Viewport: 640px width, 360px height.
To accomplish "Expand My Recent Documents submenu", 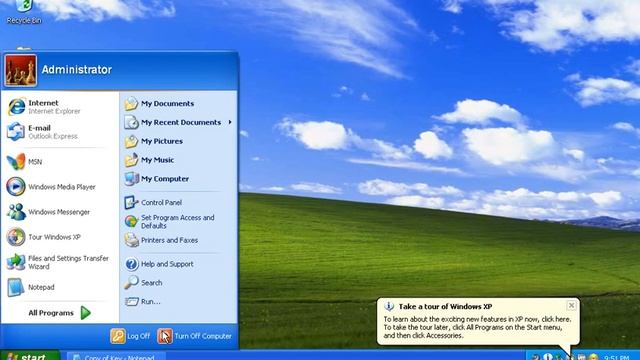I will coord(178,122).
